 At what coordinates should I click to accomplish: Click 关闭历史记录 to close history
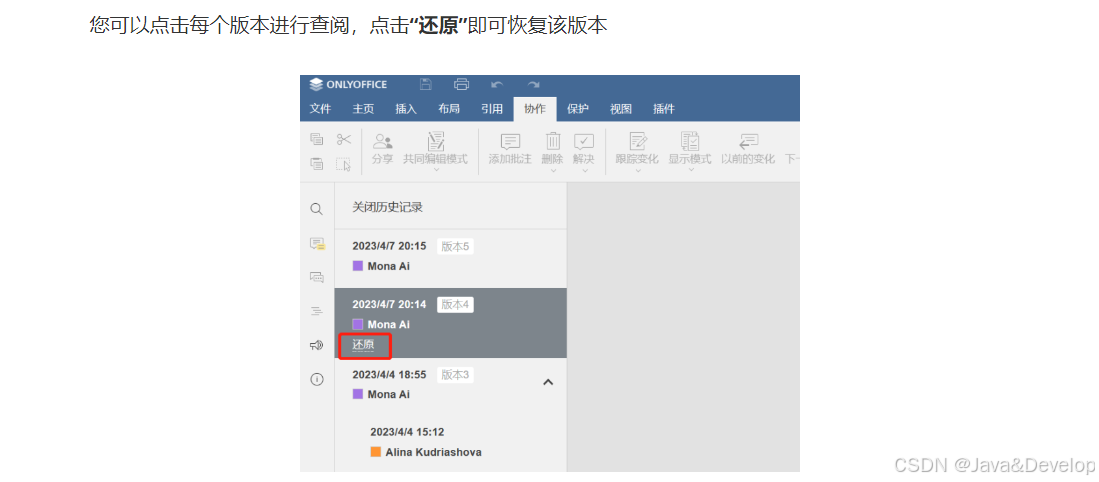pyautogui.click(x=388, y=207)
